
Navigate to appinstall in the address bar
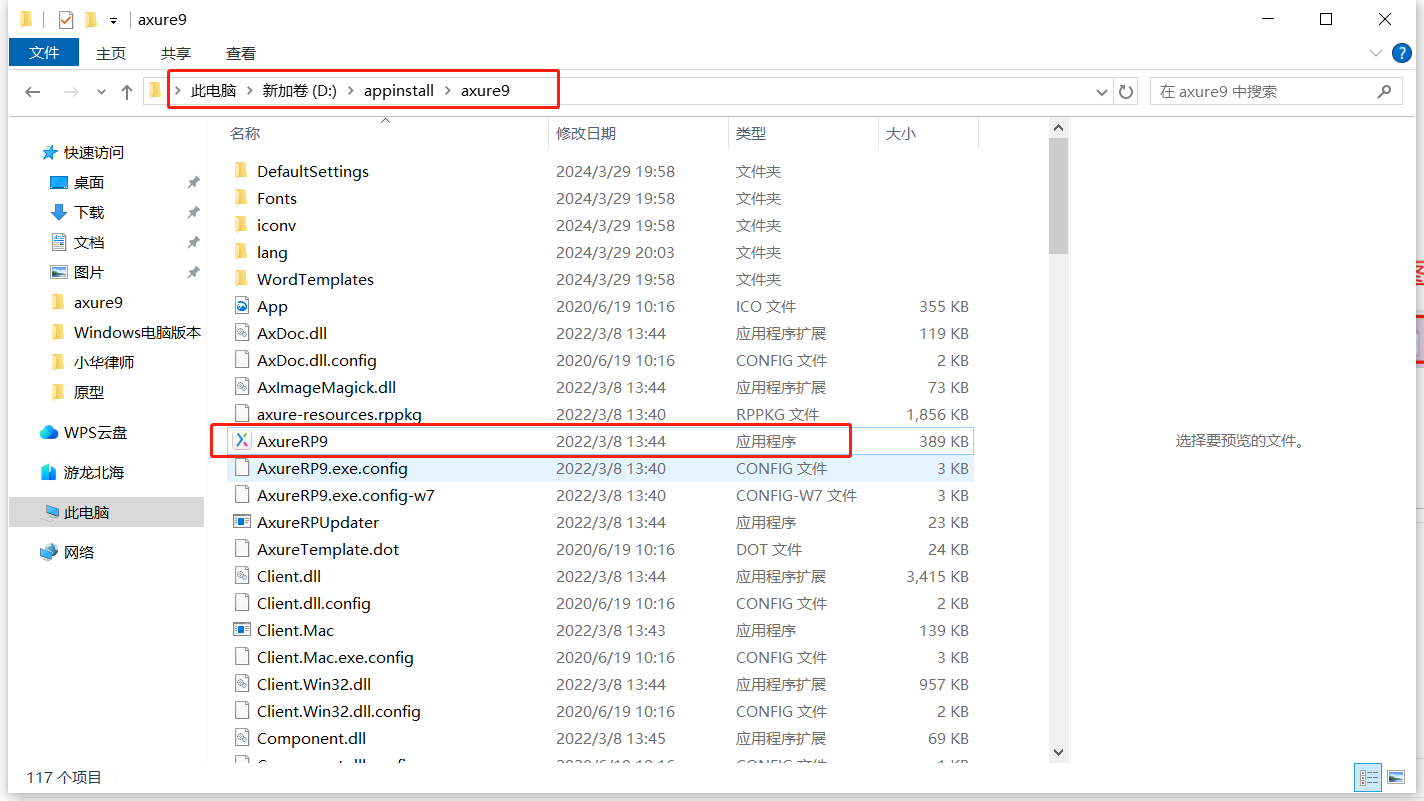(x=399, y=91)
